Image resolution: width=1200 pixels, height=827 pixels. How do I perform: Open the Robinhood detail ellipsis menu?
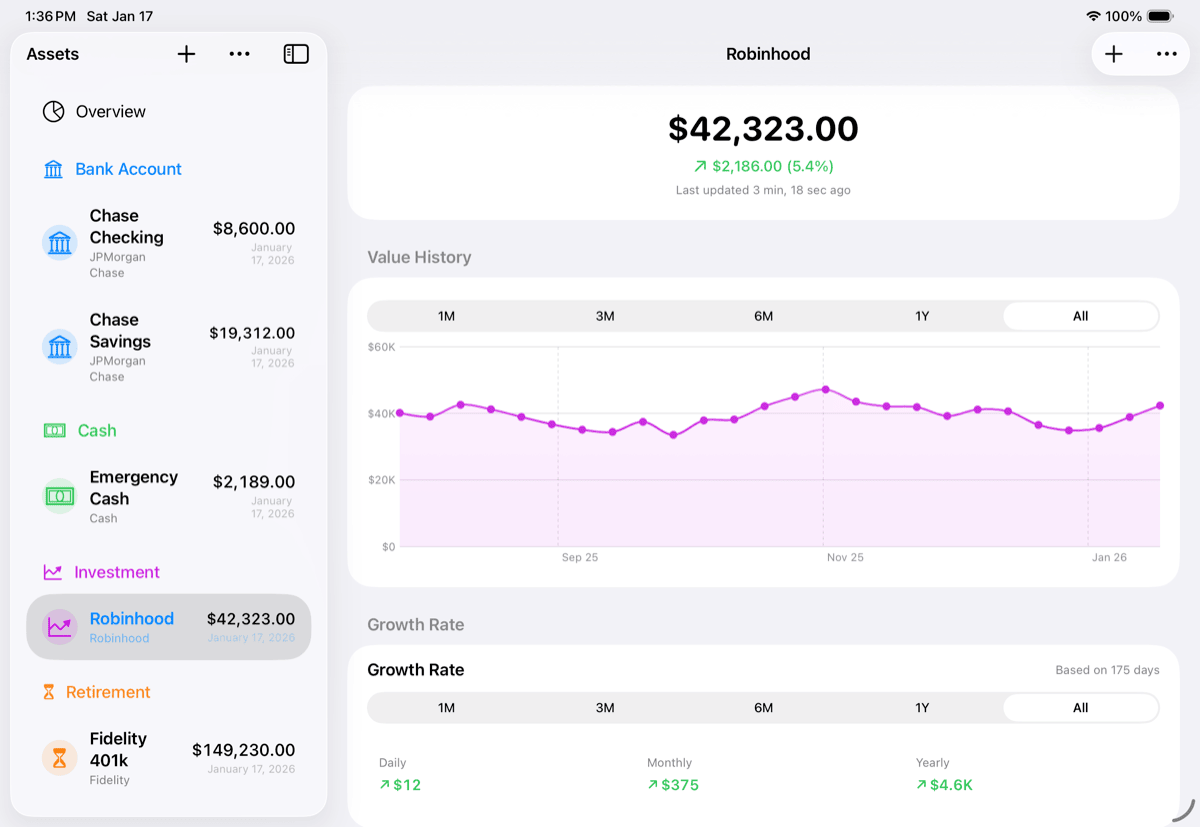point(1166,54)
